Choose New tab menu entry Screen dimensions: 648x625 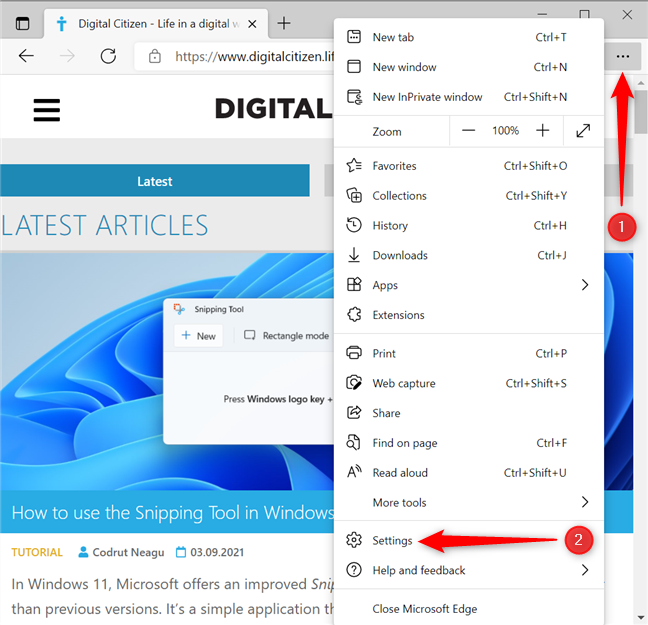click(x=469, y=37)
